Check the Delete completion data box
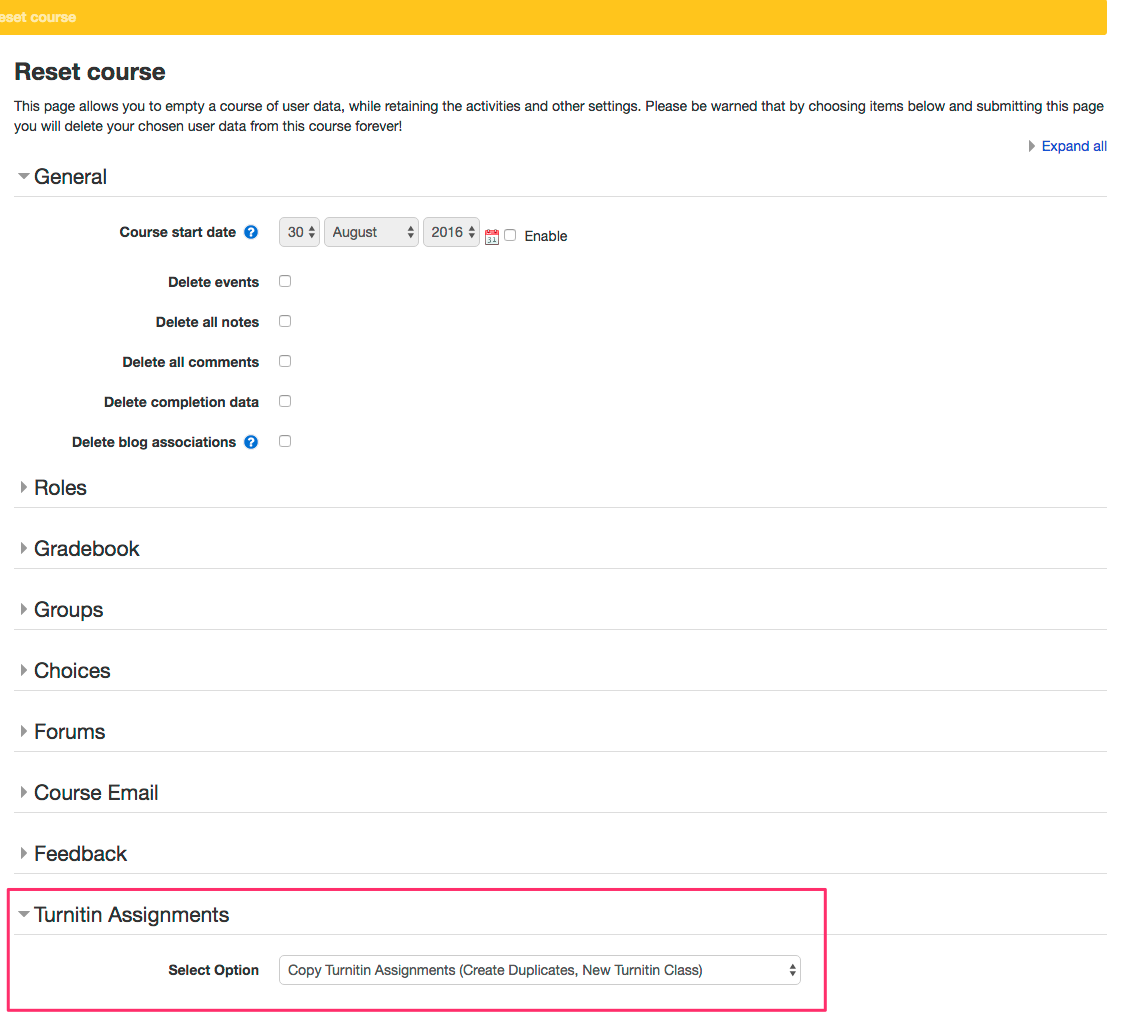The image size is (1126, 1020). click(285, 401)
